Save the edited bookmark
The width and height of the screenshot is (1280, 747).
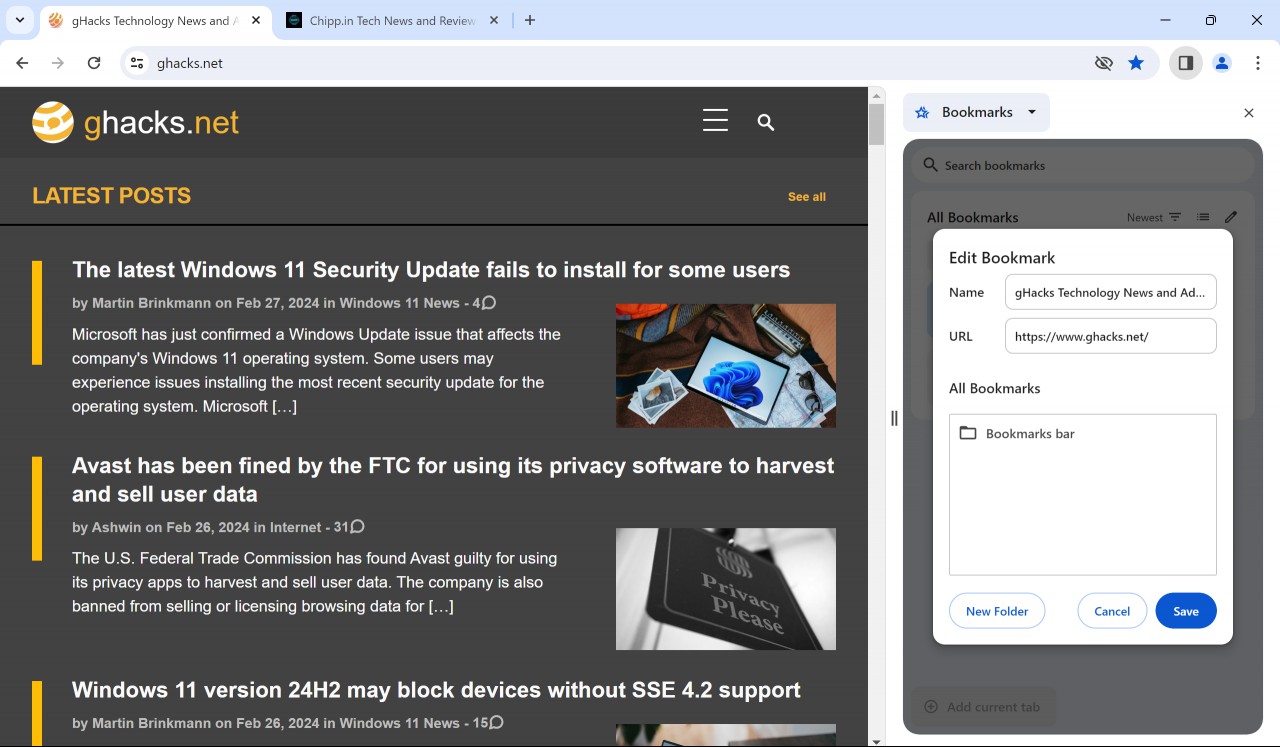1186,611
